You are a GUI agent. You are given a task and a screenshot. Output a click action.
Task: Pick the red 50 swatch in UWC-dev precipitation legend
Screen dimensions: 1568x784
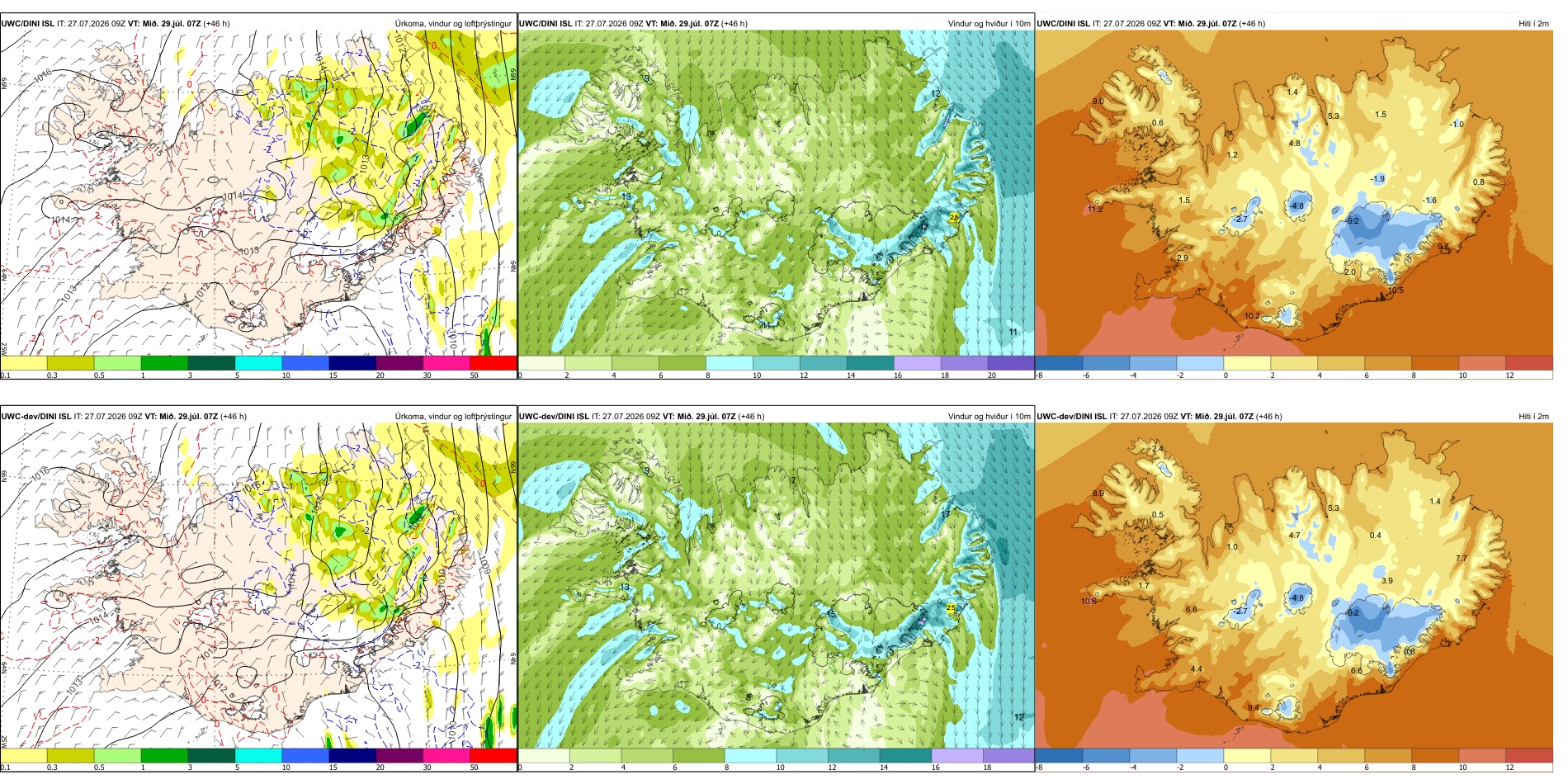pyautogui.click(x=494, y=755)
